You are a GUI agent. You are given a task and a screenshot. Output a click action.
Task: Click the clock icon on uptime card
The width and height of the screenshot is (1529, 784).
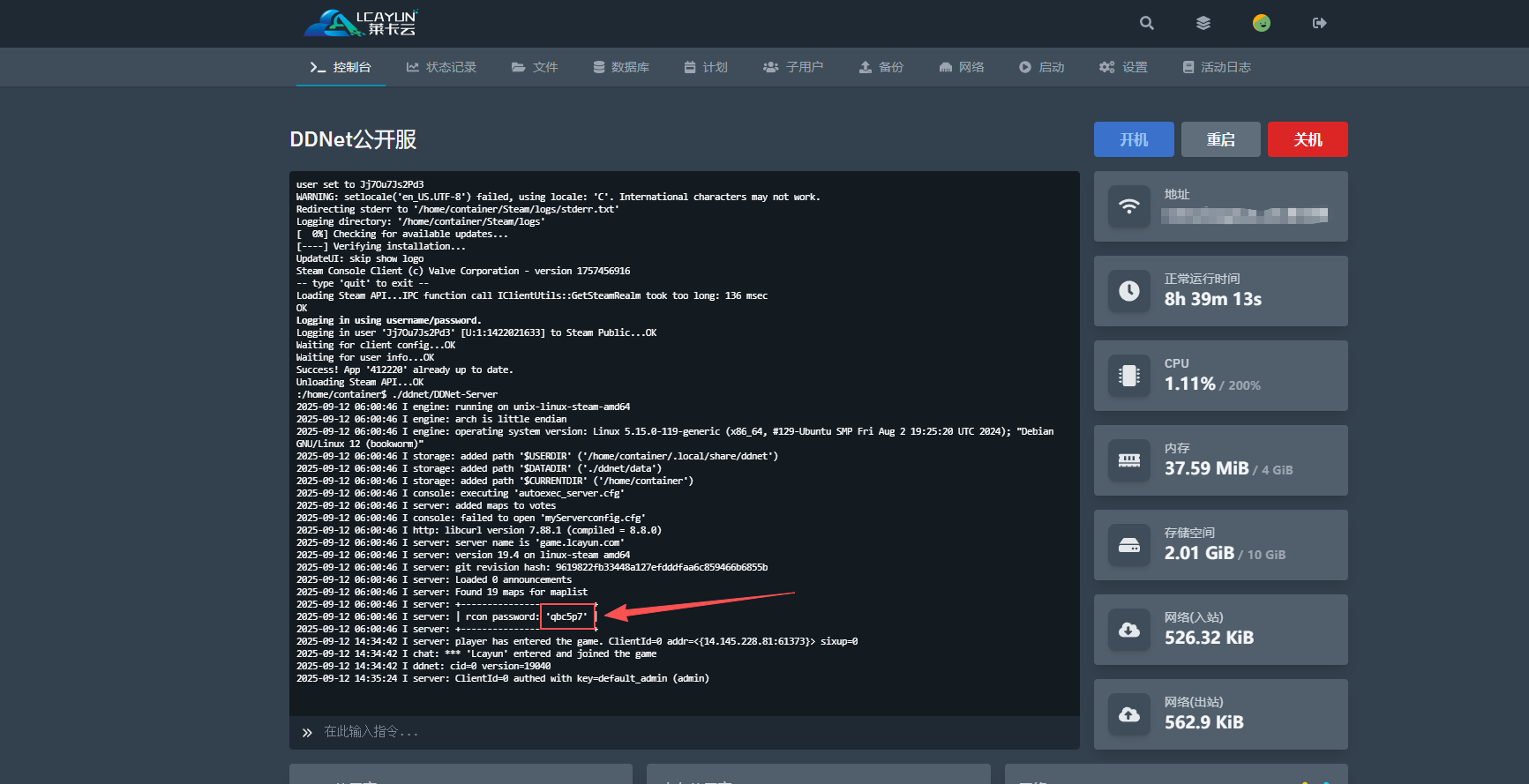pos(1129,291)
